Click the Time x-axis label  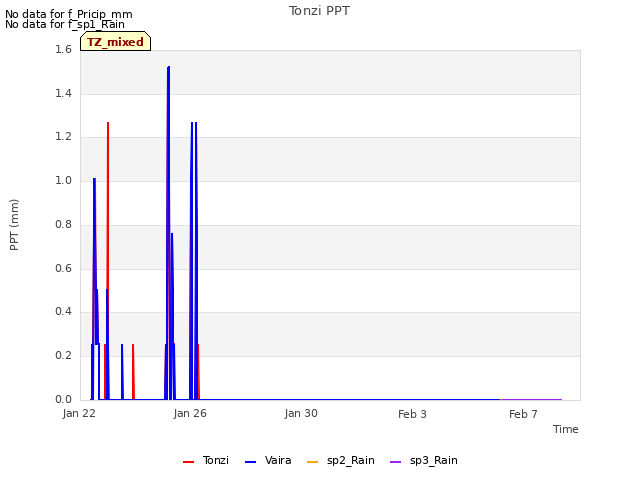[566, 429]
